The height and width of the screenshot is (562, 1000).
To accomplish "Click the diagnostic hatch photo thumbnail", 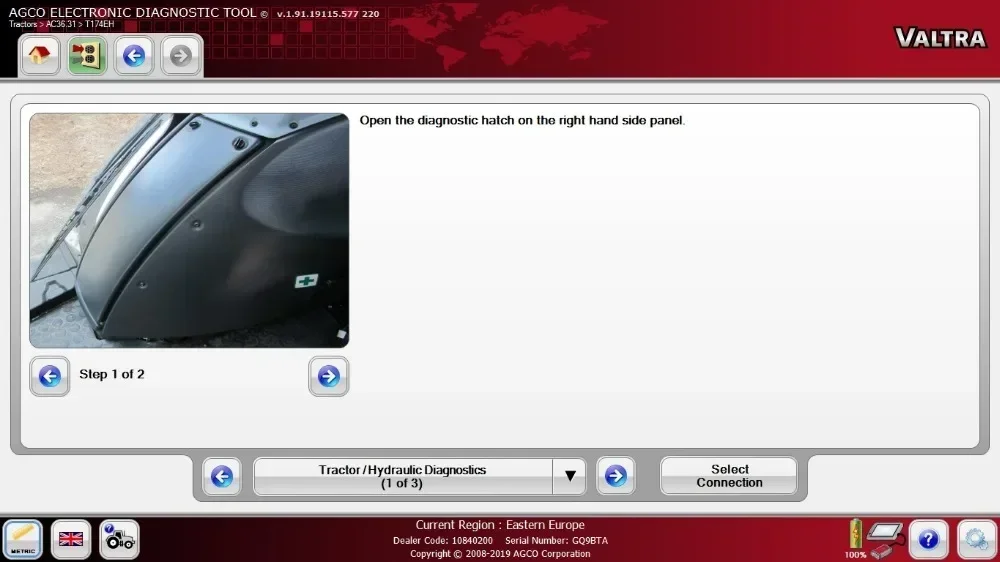I will pos(189,230).
